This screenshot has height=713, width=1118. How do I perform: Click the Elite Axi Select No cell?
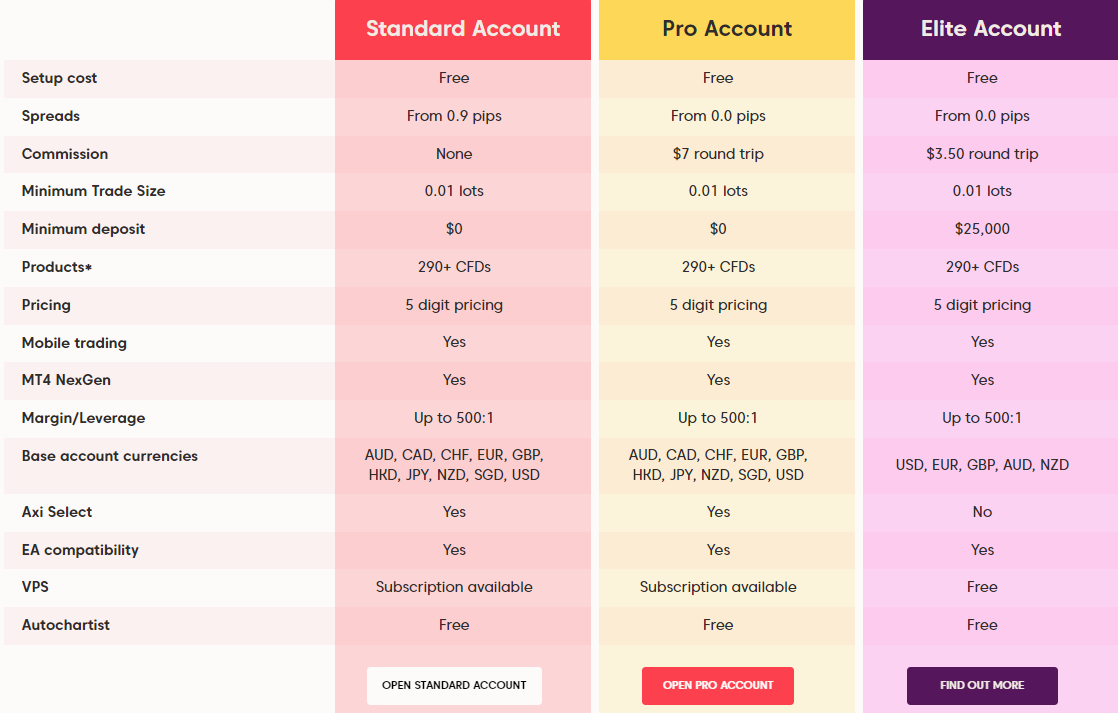(982, 512)
